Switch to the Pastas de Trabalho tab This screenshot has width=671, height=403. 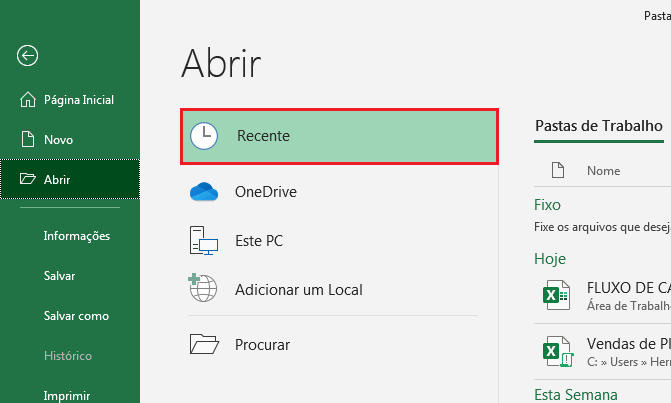pyautogui.click(x=599, y=126)
